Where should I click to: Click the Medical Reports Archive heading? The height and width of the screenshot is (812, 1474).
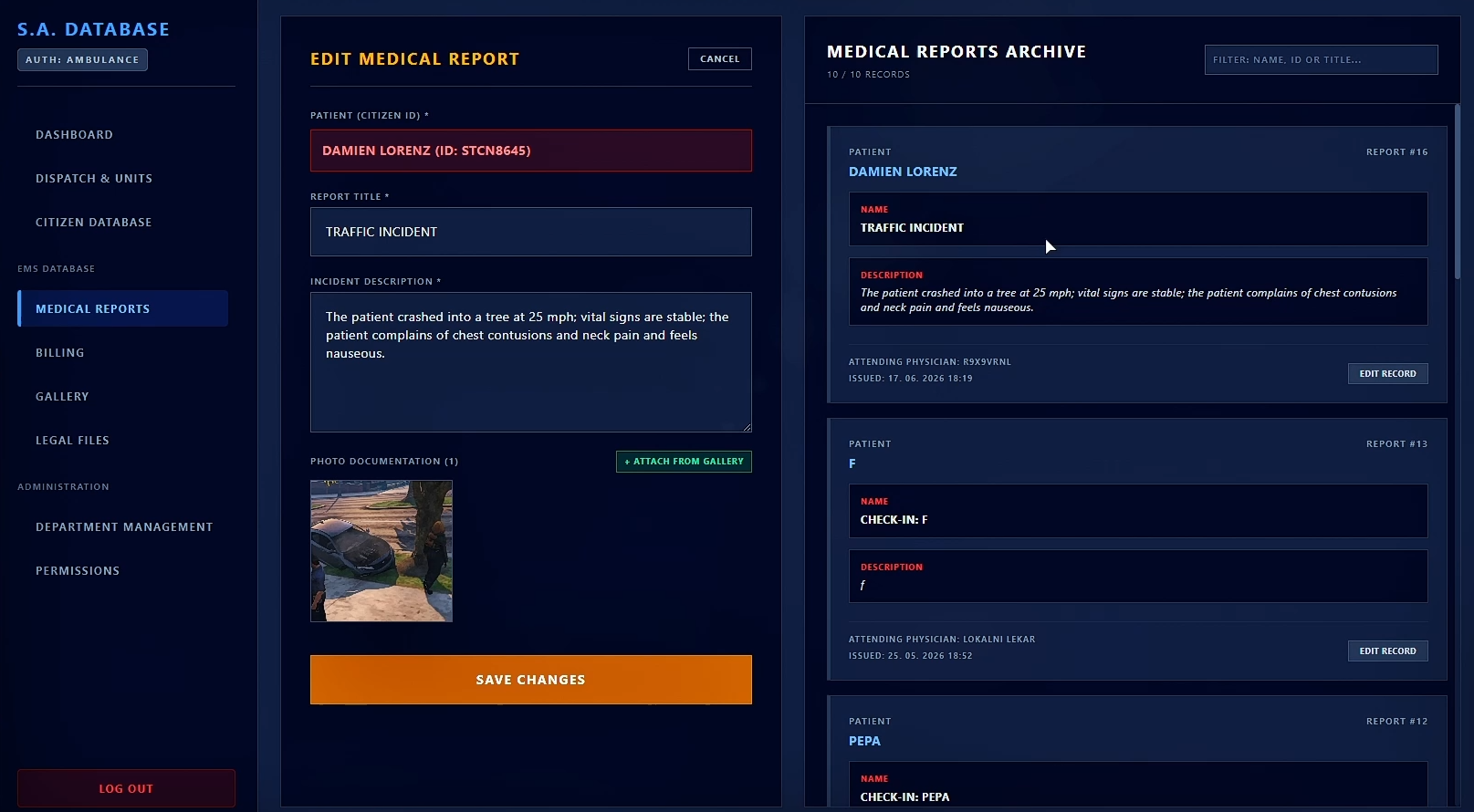957,52
